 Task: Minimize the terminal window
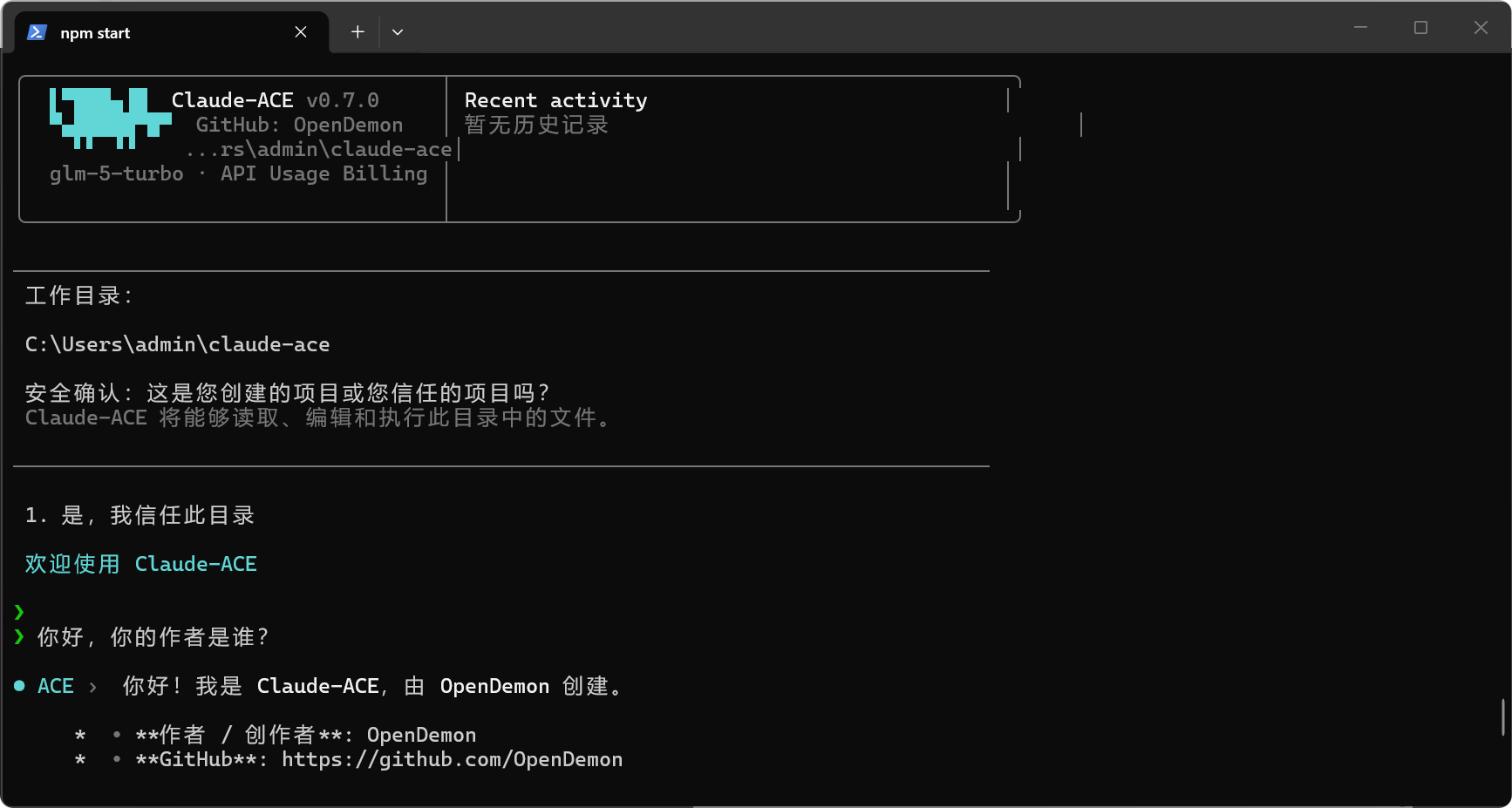tap(1360, 27)
